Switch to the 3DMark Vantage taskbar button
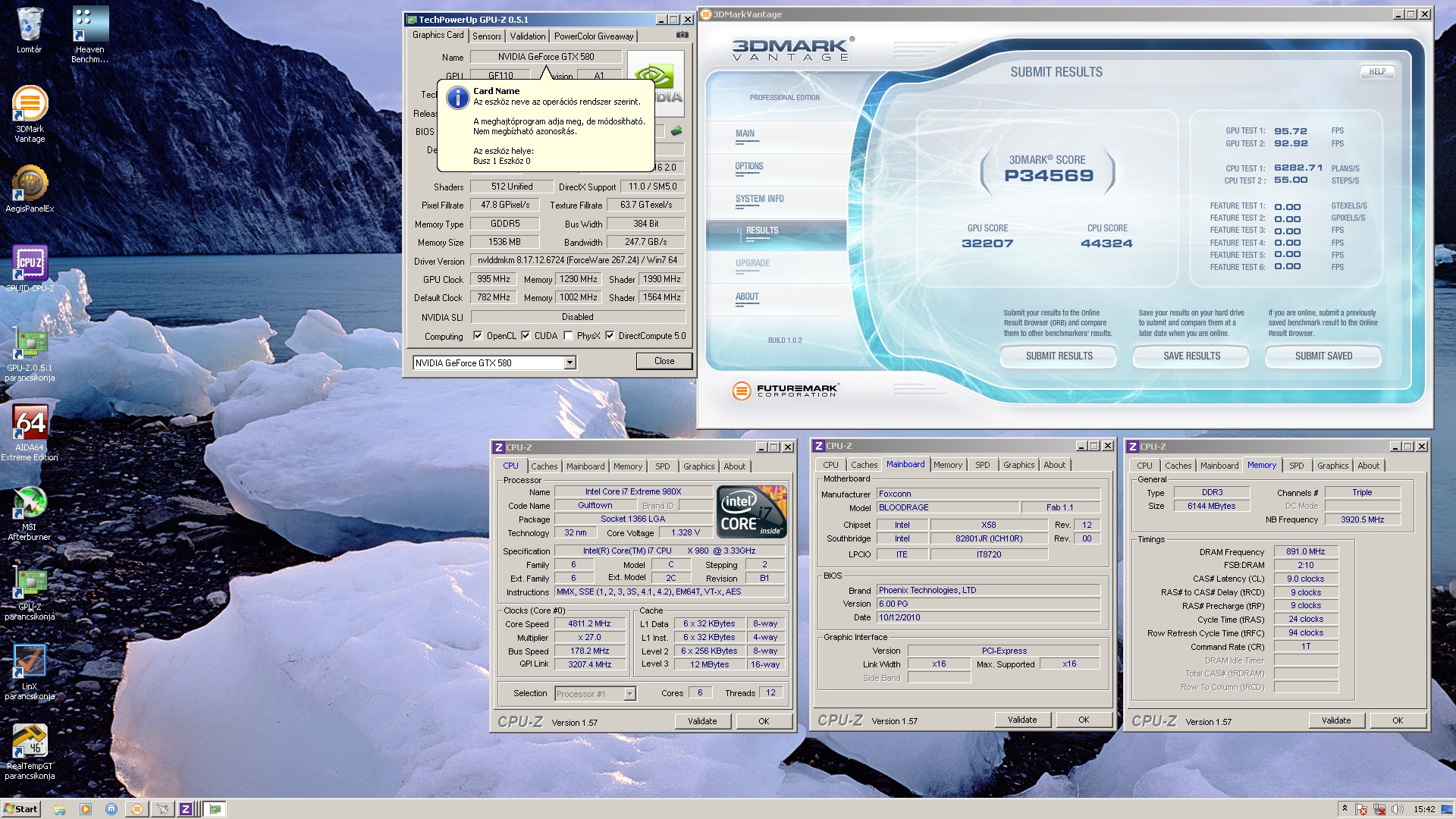1456x819 pixels. [x=136, y=809]
